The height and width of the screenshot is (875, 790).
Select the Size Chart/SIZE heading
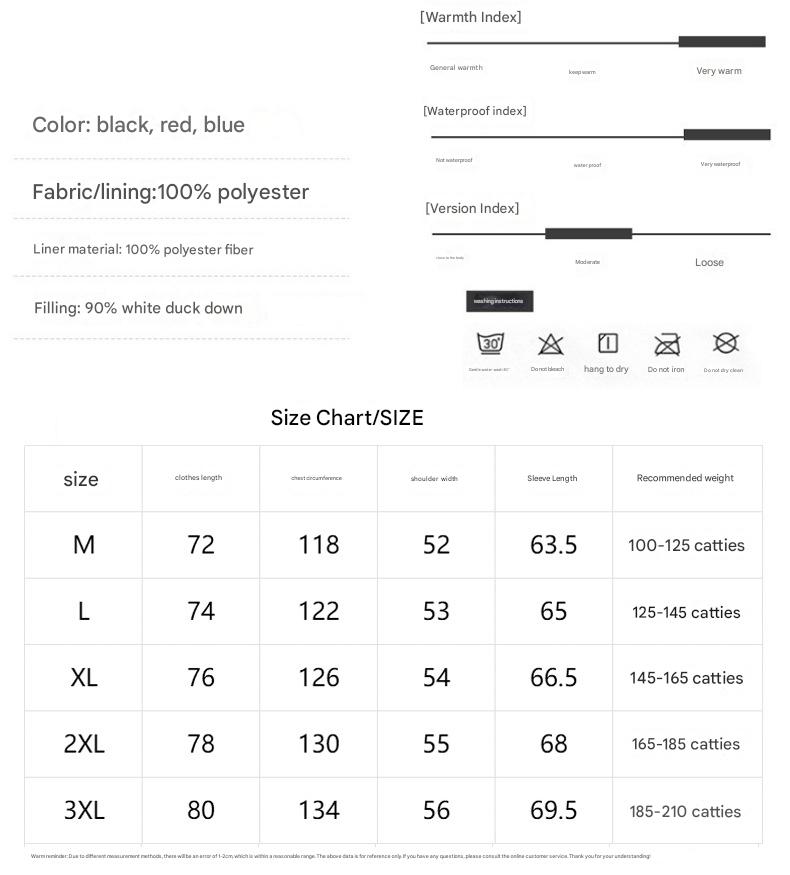[x=347, y=418]
